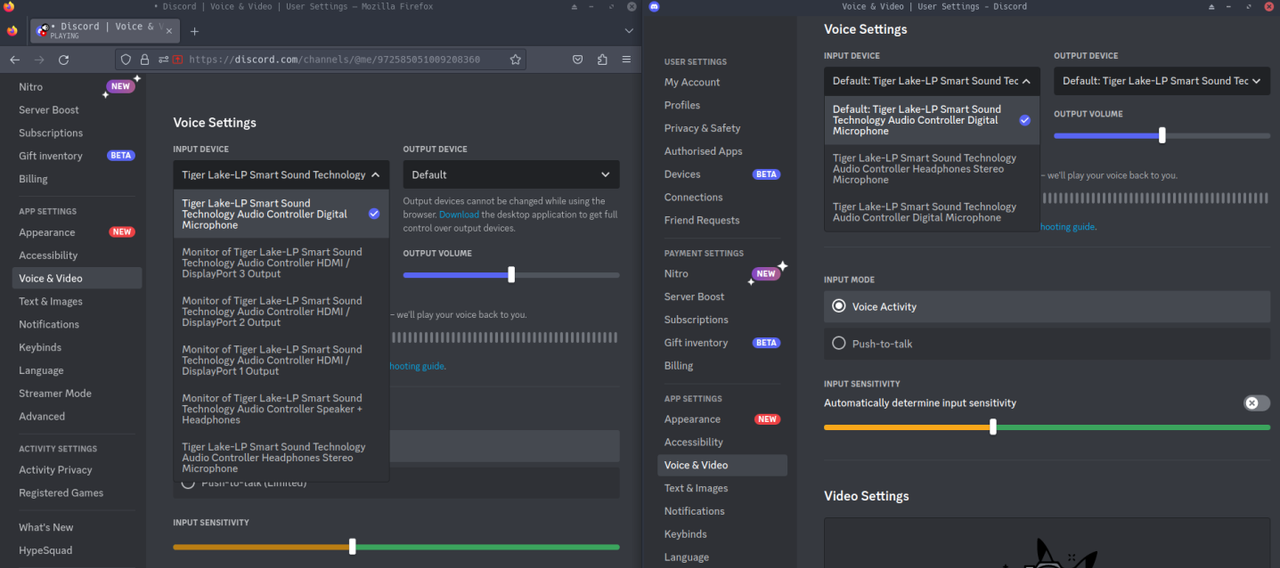Bookmark this page with the star
The image size is (1280, 568).
(x=515, y=60)
